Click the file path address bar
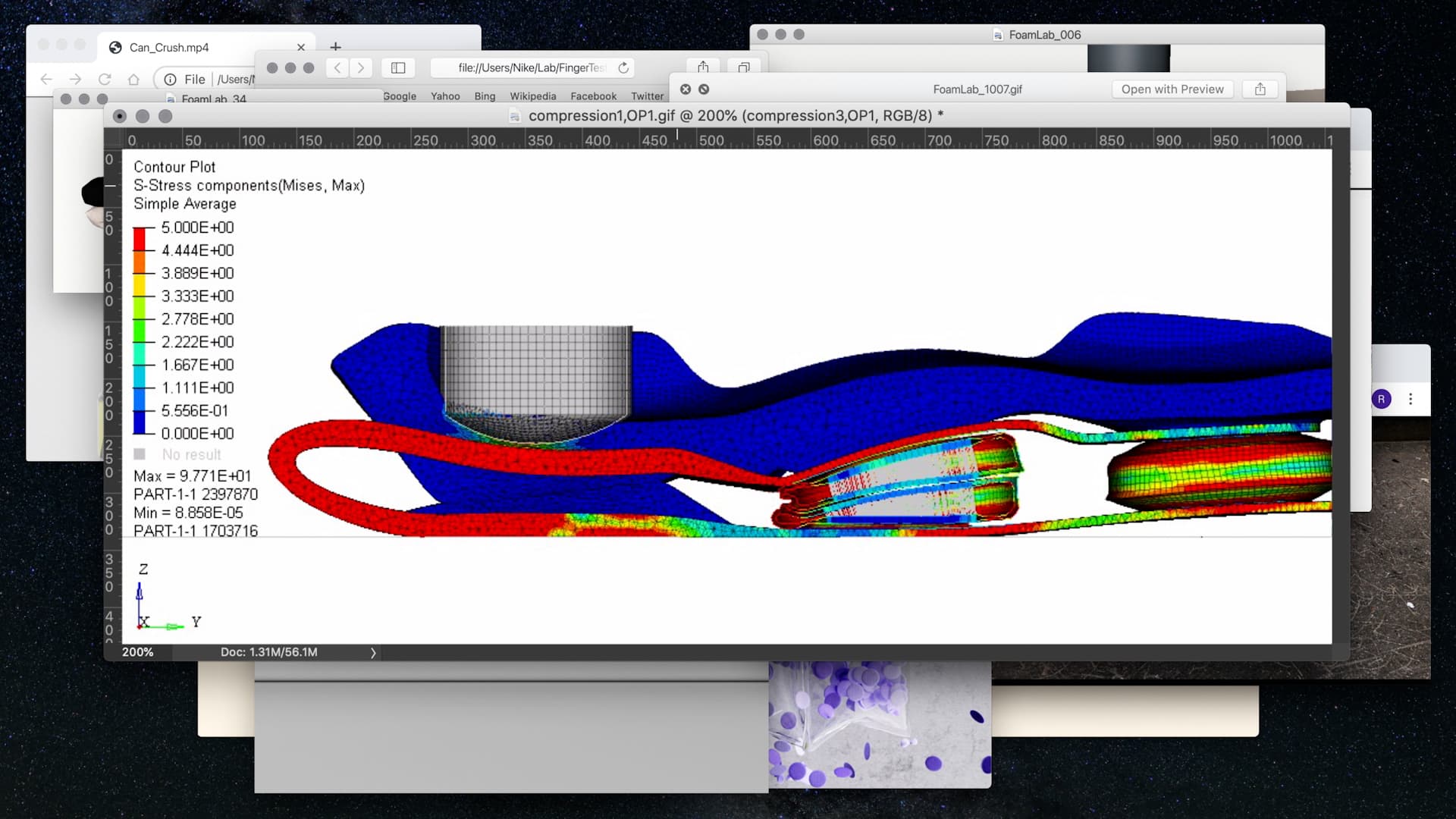The height and width of the screenshot is (819, 1456). pyautogui.click(x=532, y=67)
